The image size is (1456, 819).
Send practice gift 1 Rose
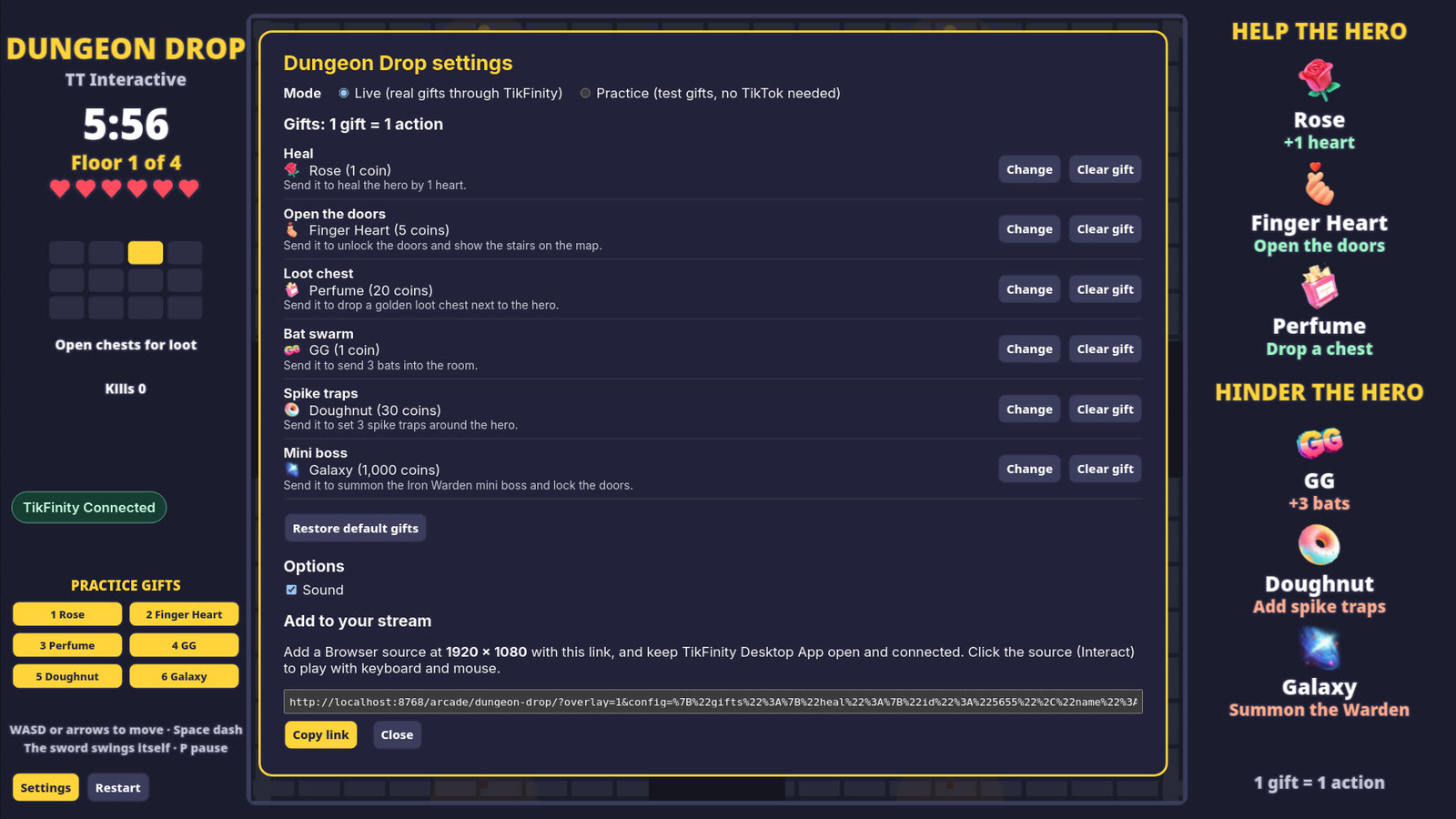click(67, 614)
